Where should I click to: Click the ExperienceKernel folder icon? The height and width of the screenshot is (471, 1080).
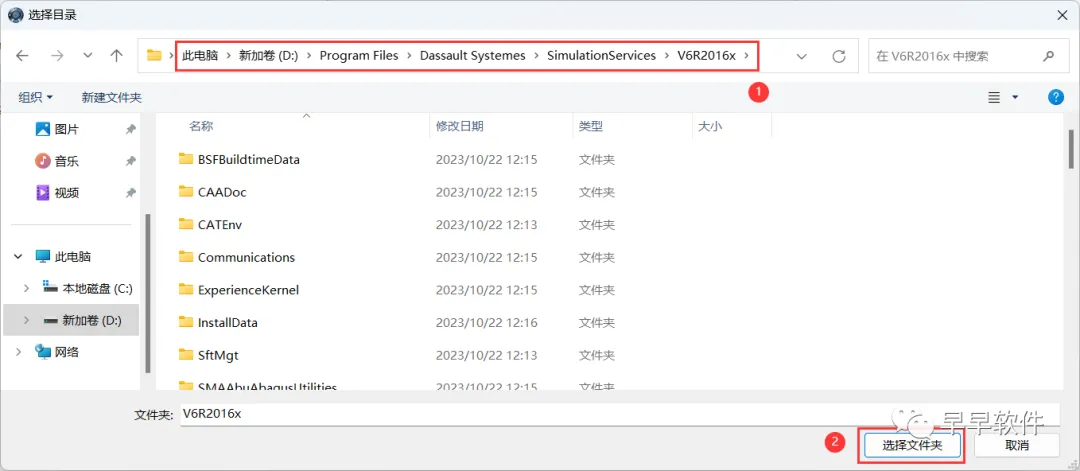[x=186, y=289]
